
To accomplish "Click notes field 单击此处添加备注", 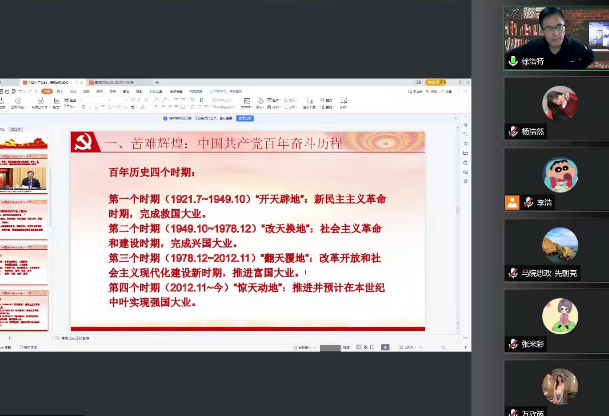I will click(75, 338).
